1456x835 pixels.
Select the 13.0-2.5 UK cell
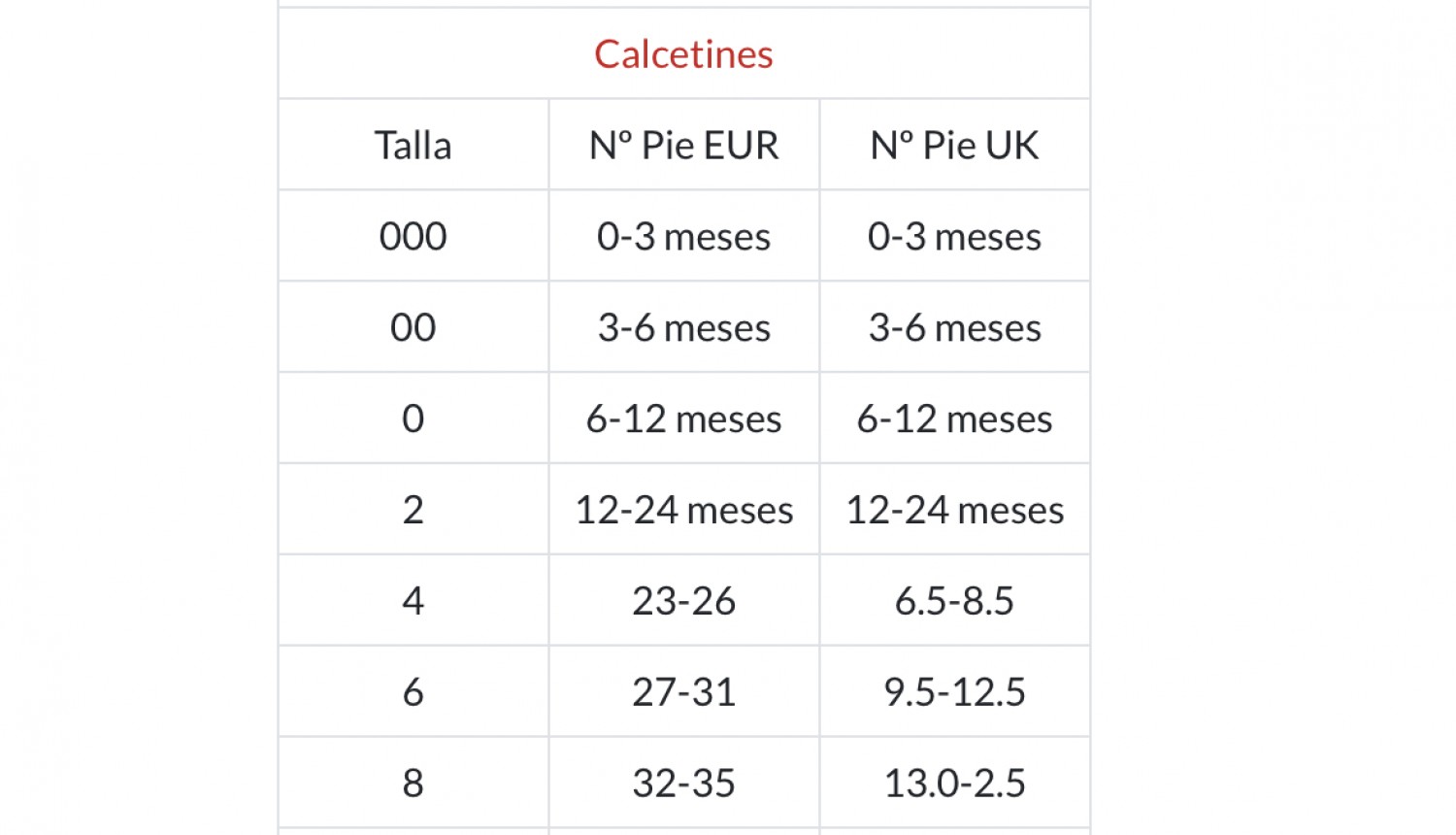[x=954, y=783]
